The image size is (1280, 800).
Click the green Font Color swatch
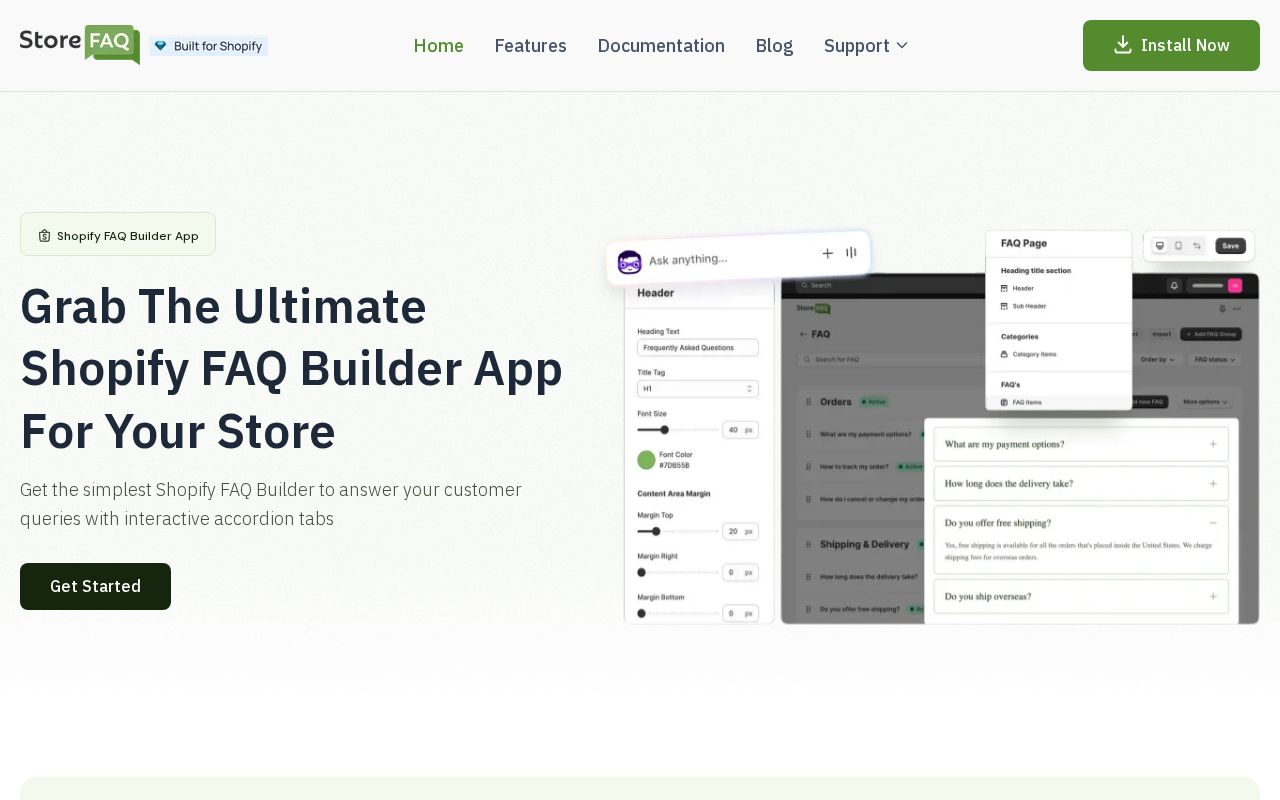click(x=646, y=460)
